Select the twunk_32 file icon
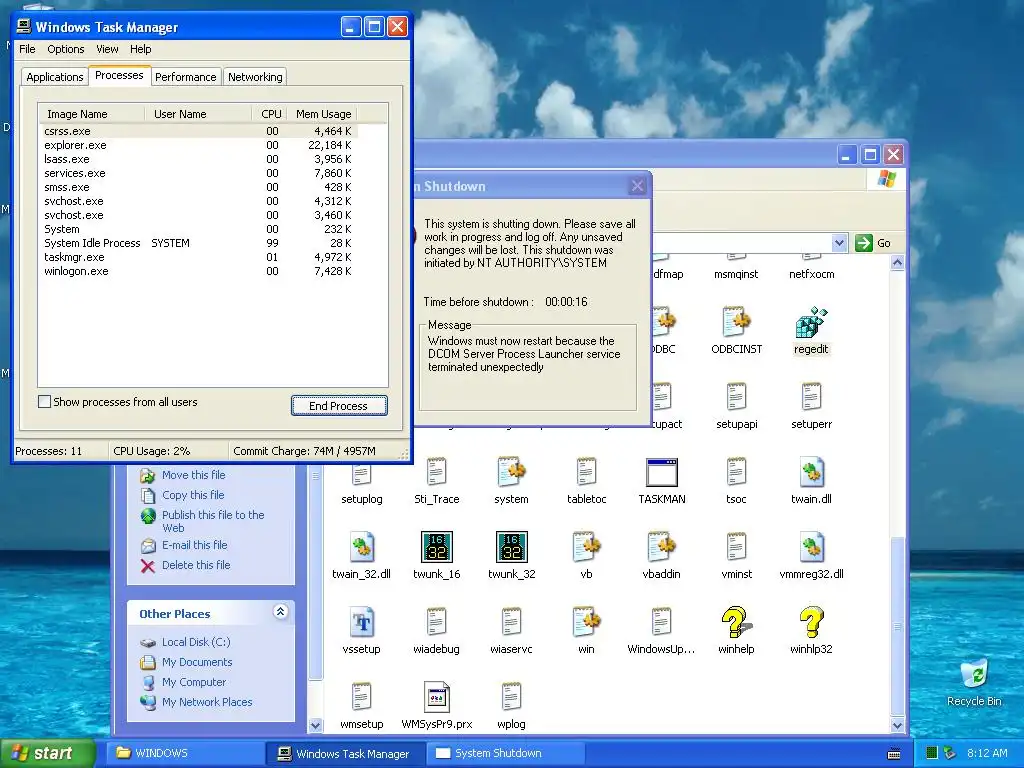The height and width of the screenshot is (768, 1024). [x=511, y=547]
